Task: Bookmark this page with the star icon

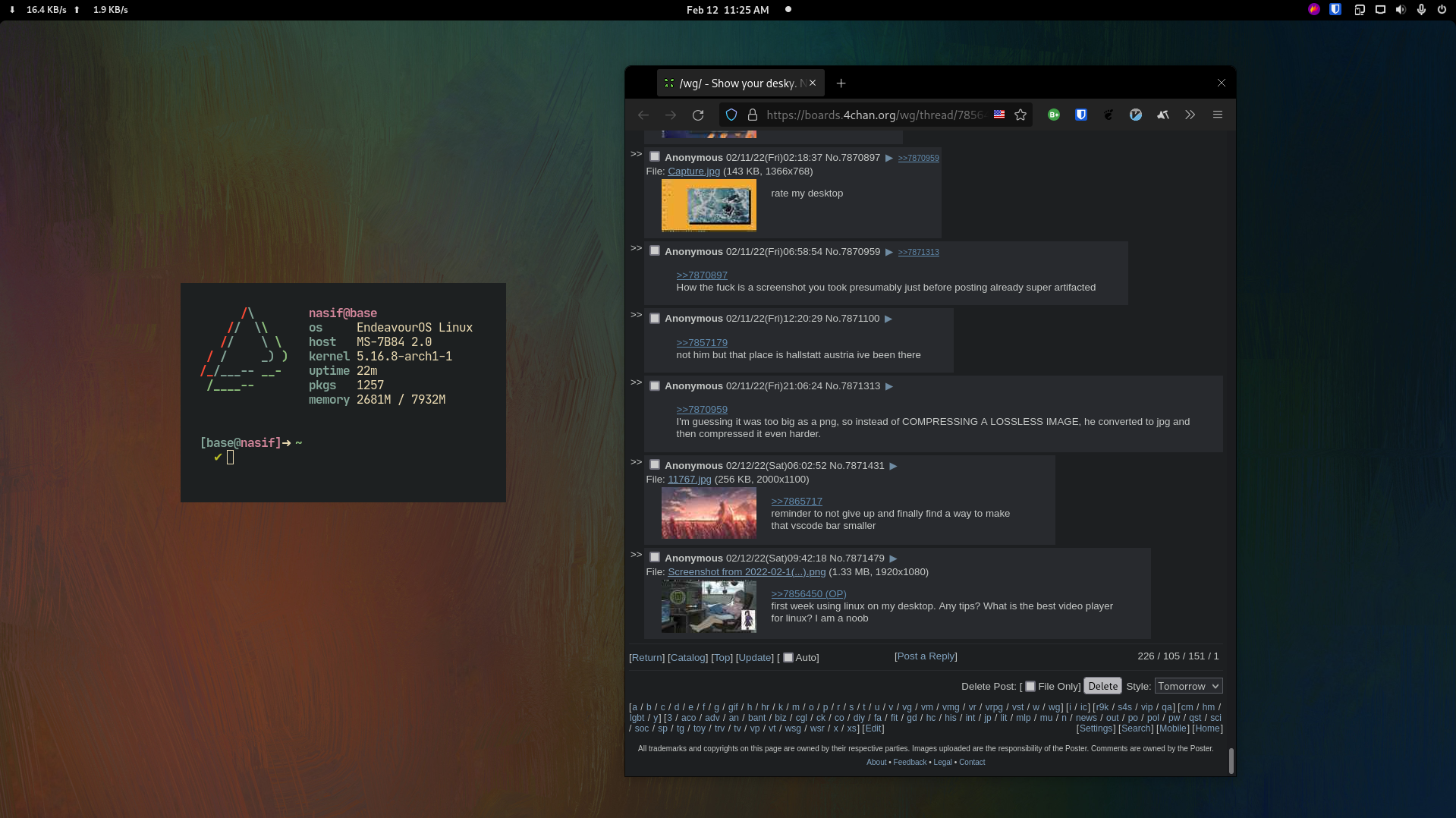Action: 1020,115
